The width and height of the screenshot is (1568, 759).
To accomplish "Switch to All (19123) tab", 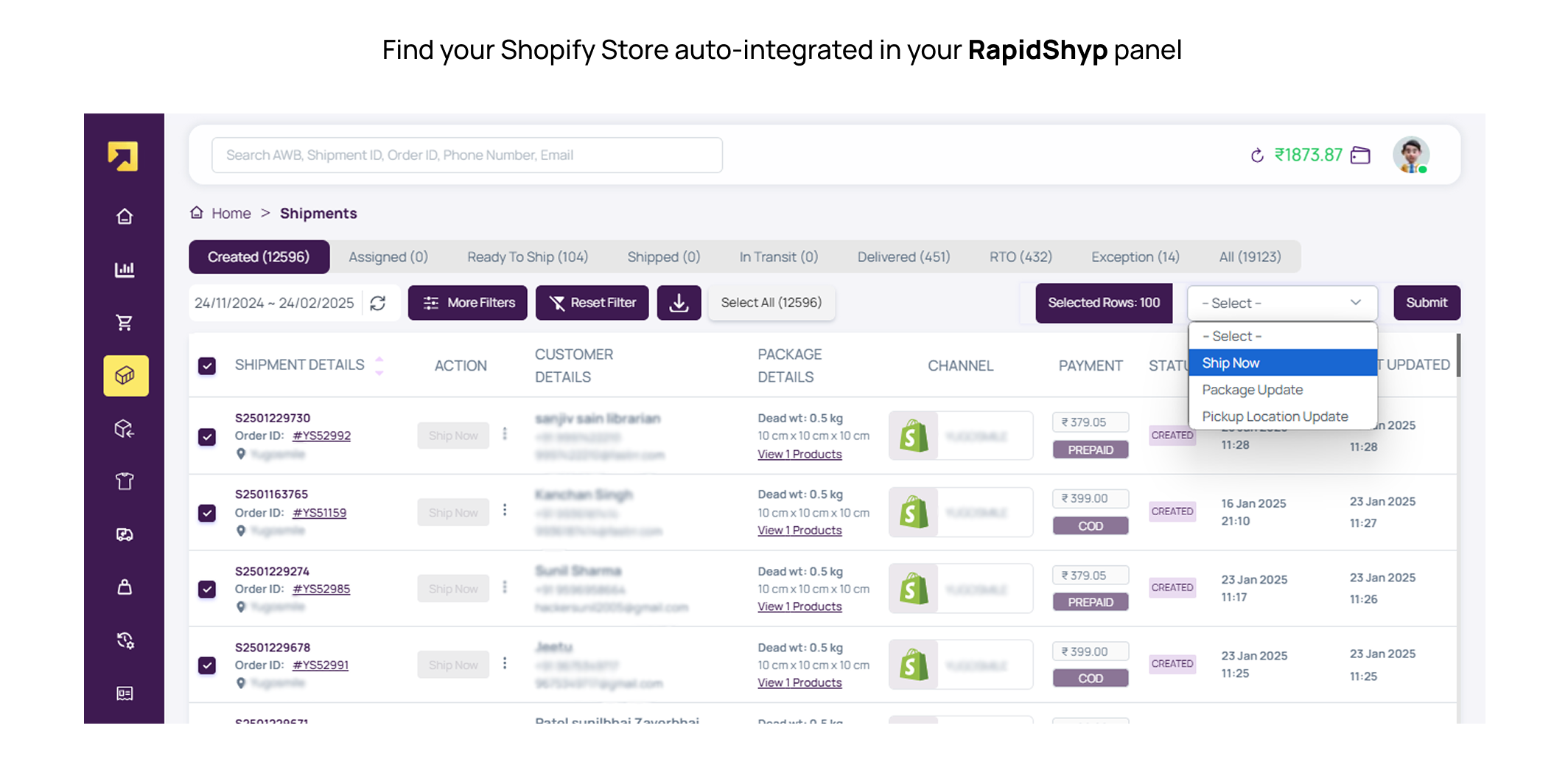I will point(1250,257).
